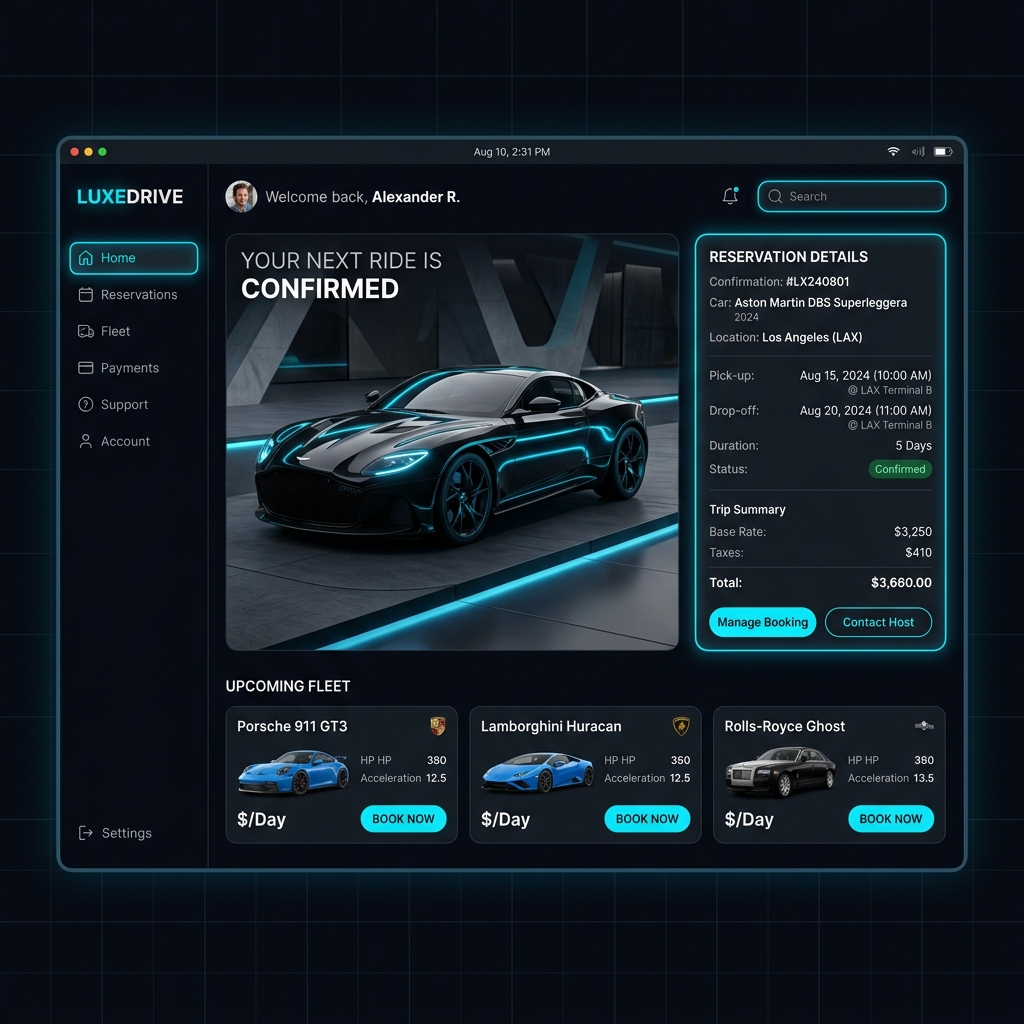Click pick-up date Aug 15, 2024
Screen dimensions: 1024x1024
pos(865,376)
